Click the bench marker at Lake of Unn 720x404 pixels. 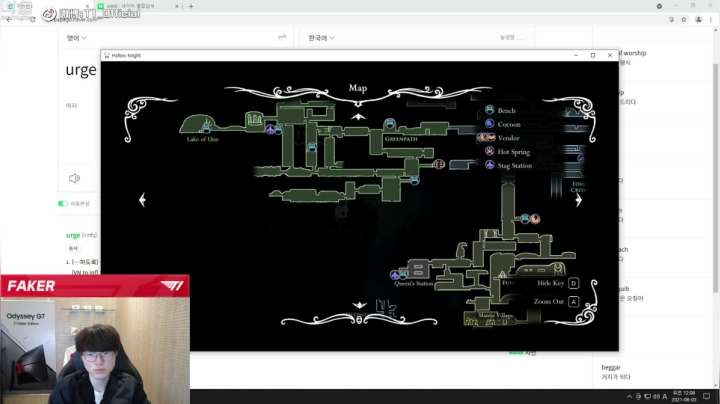(206, 129)
